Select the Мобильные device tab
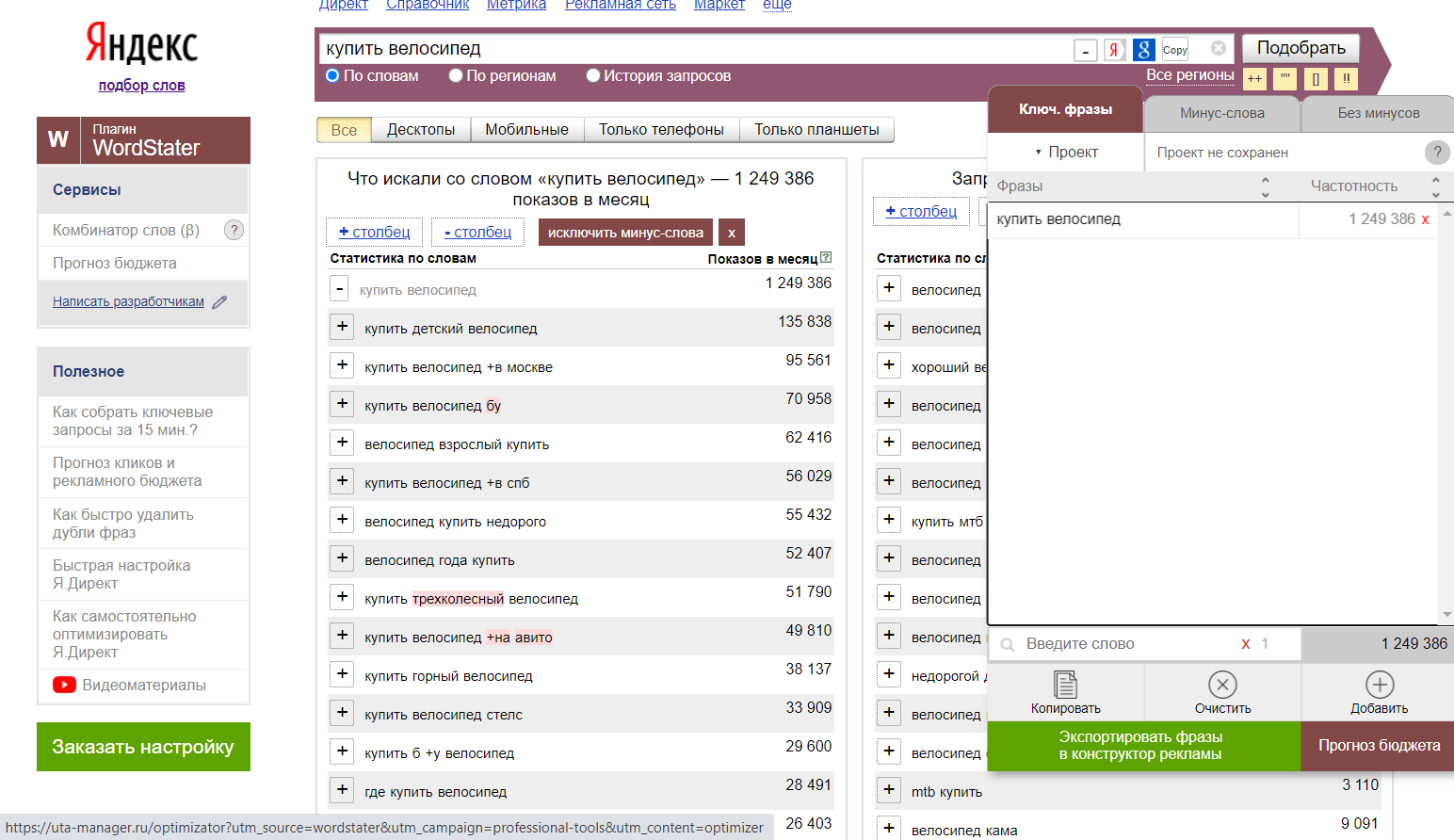This screenshot has width=1454, height=840. coord(526,130)
